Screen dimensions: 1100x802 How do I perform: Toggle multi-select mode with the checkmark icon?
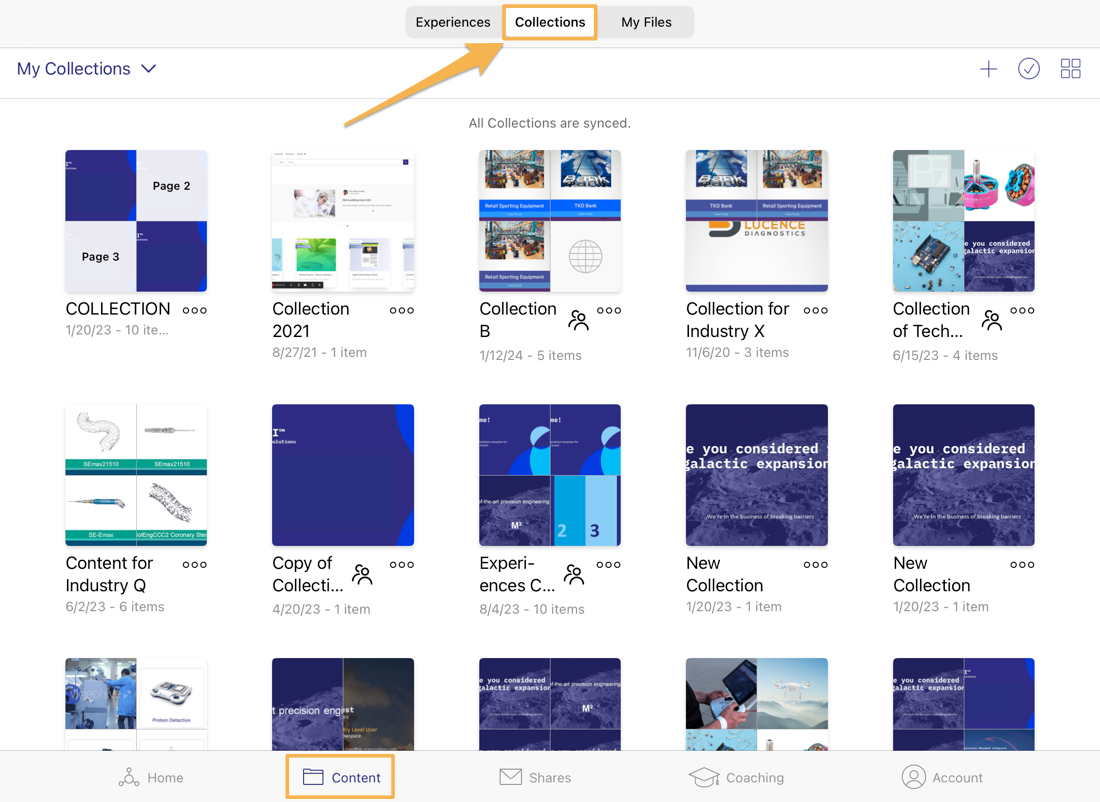click(x=1029, y=68)
